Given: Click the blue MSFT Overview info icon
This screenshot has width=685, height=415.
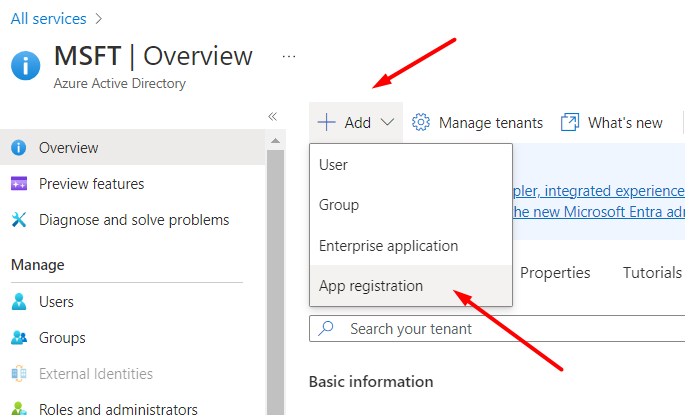Looking at the screenshot, I should pos(26,66).
